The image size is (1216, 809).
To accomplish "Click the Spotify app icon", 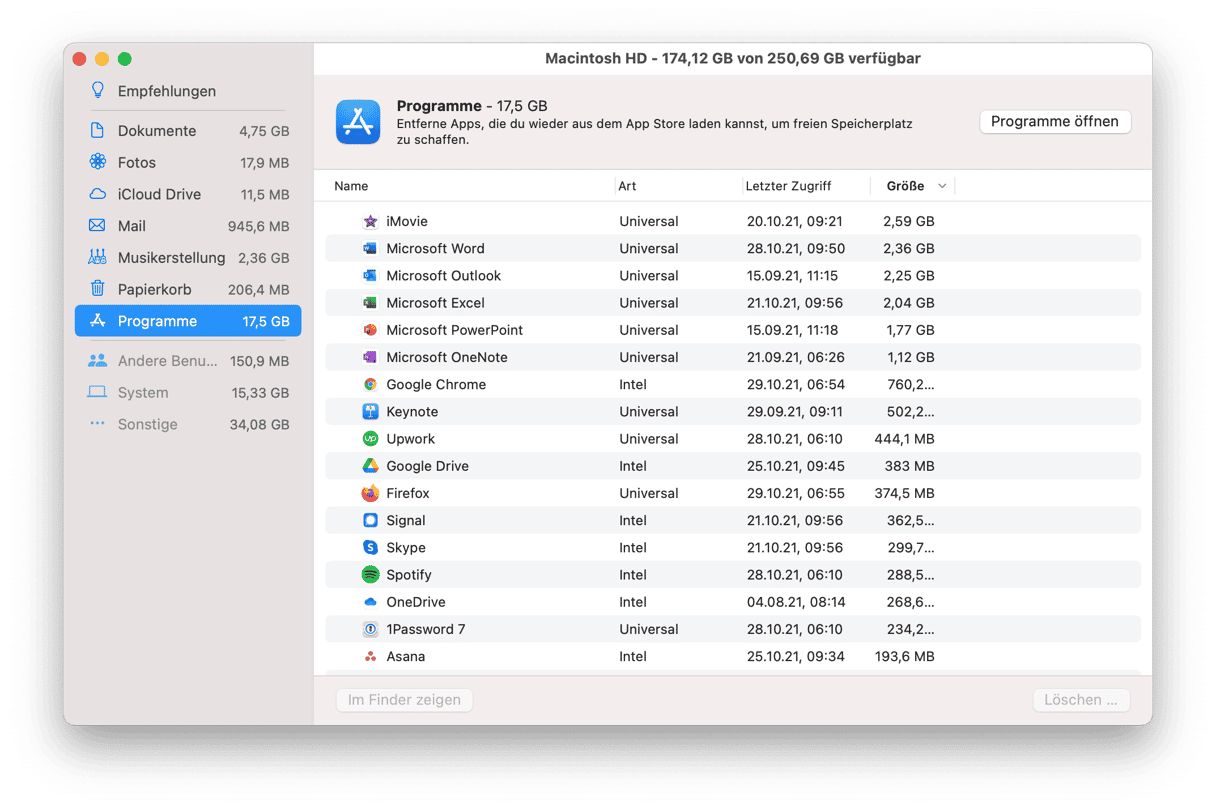I will click(x=370, y=574).
